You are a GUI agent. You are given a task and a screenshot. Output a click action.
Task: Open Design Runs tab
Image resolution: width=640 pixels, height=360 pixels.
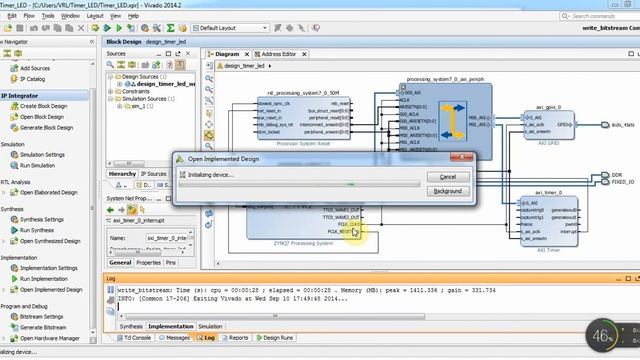click(274, 338)
